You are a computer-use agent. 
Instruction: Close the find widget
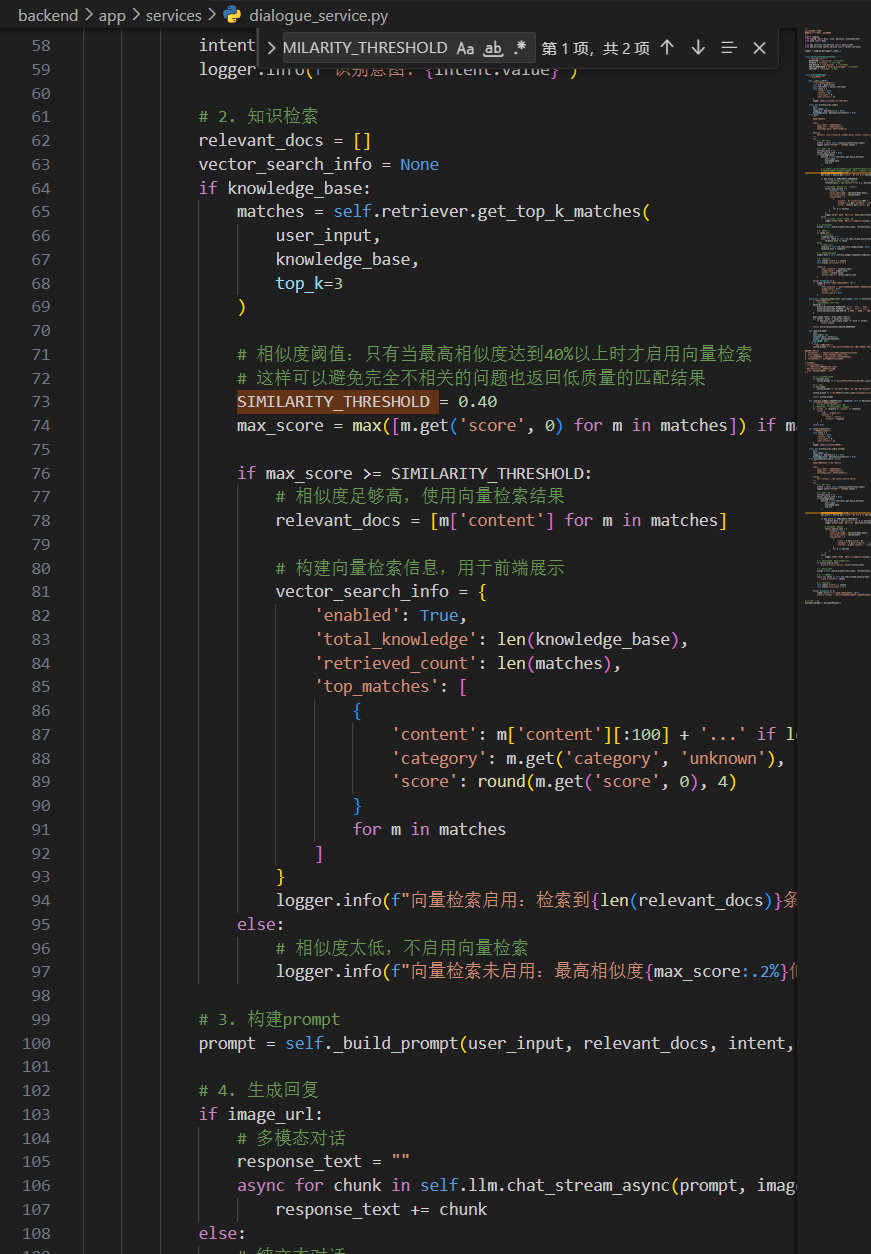tap(759, 48)
